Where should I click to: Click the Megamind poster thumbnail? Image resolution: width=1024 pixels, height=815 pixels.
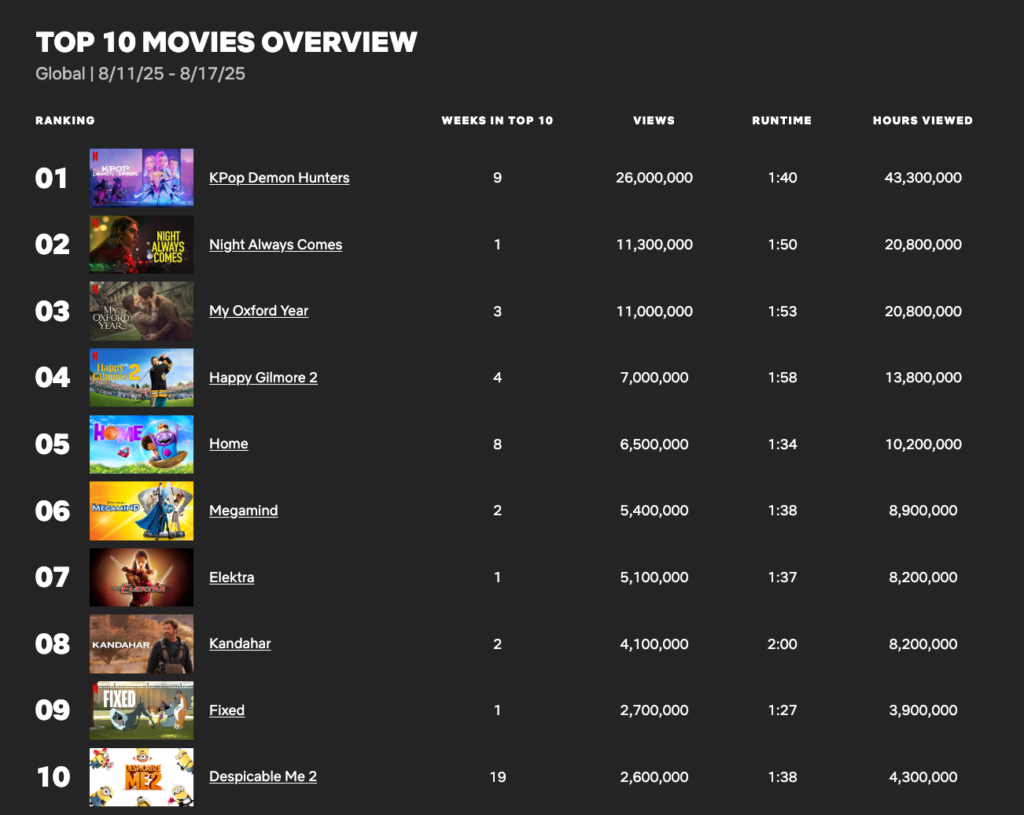click(141, 511)
